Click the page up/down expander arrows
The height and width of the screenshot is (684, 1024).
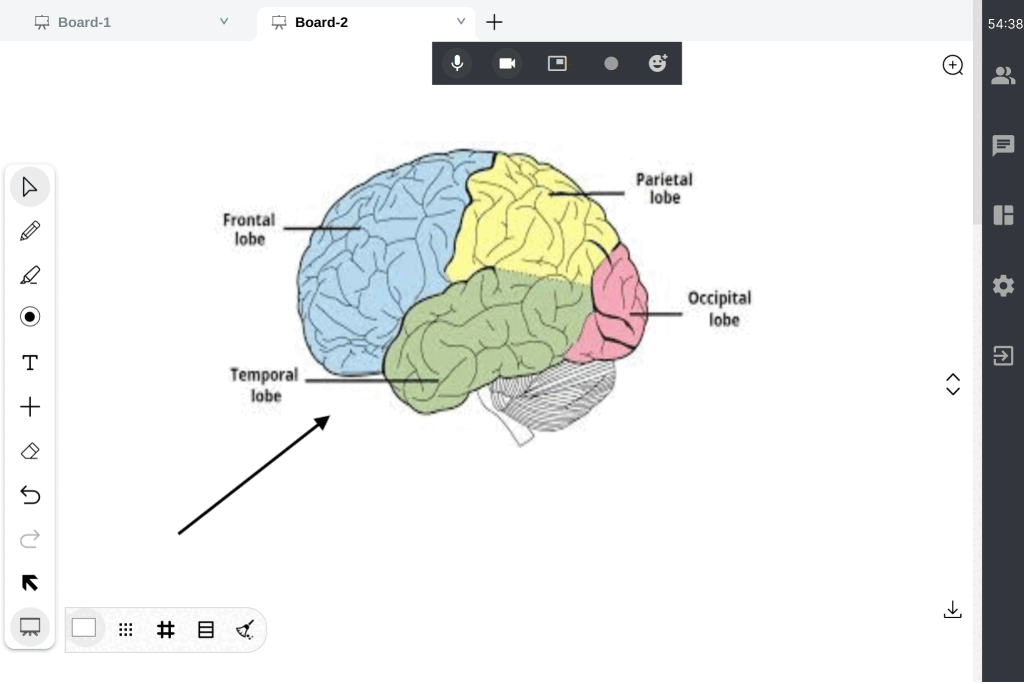coord(952,384)
